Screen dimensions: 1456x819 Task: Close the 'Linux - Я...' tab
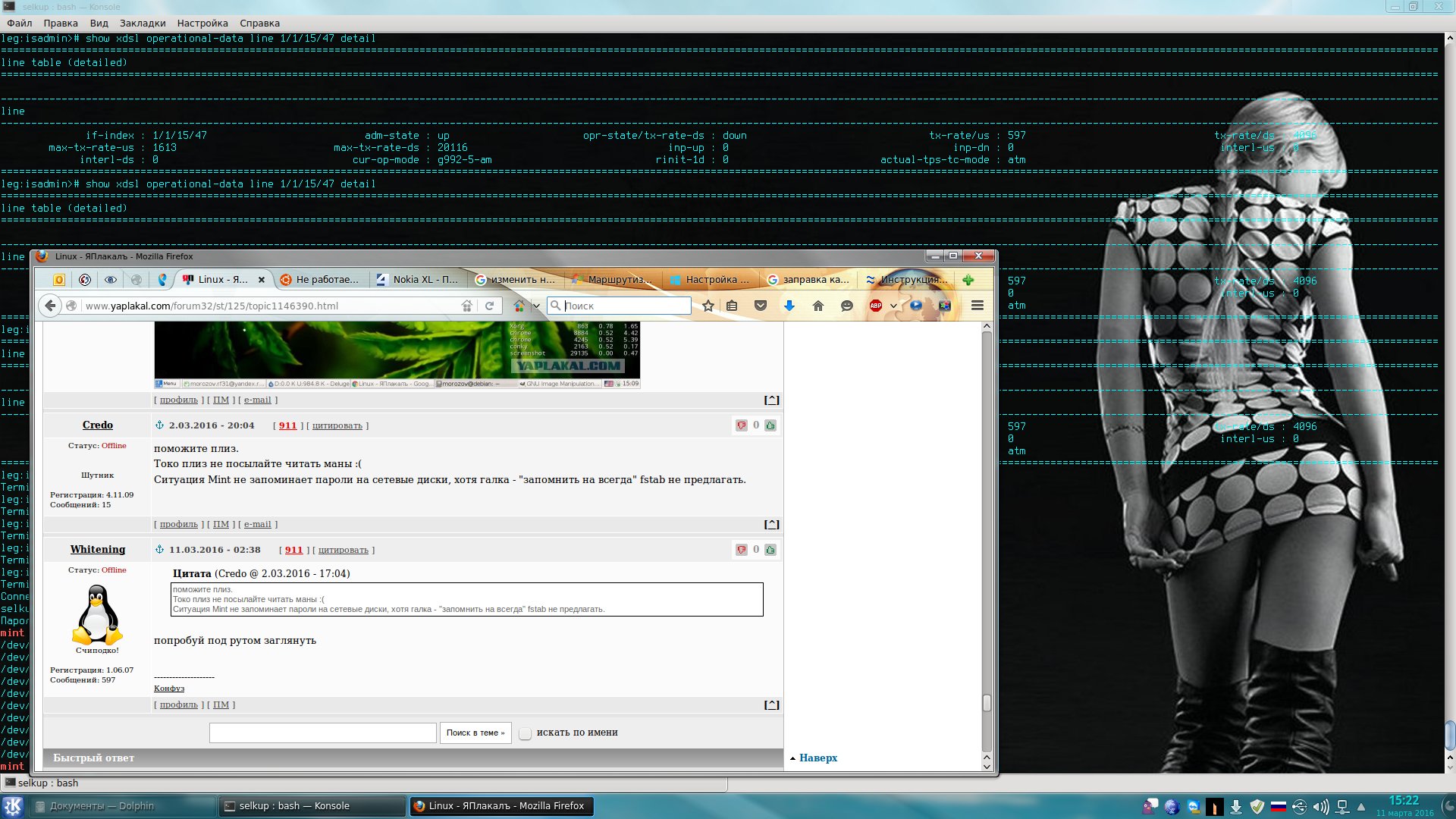pyautogui.click(x=262, y=280)
